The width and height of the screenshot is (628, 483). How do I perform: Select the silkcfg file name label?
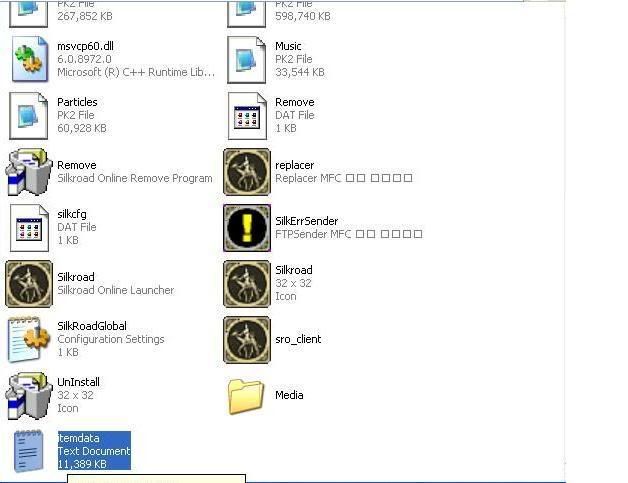click(x=72, y=214)
